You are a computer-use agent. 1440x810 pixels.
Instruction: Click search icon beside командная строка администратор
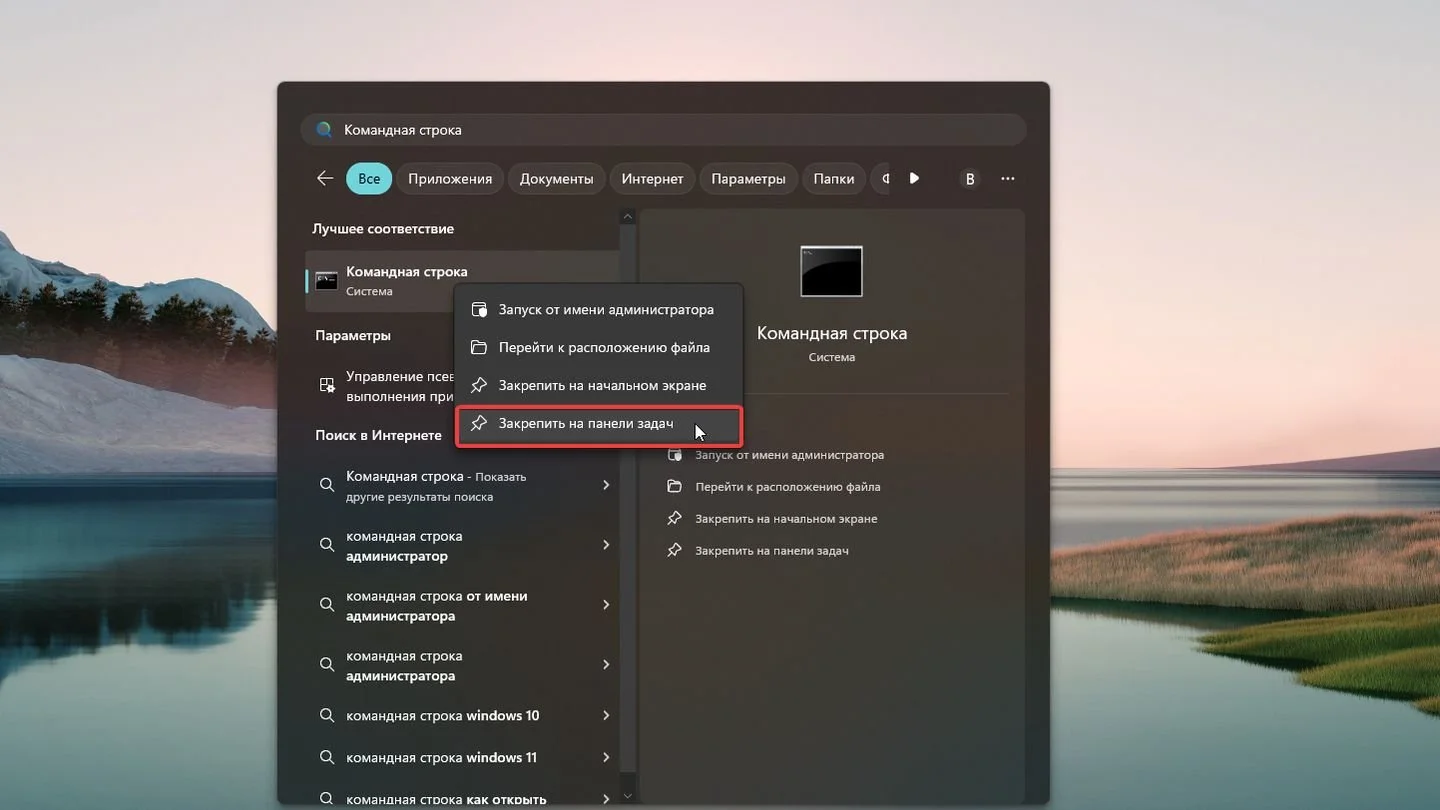click(326, 545)
